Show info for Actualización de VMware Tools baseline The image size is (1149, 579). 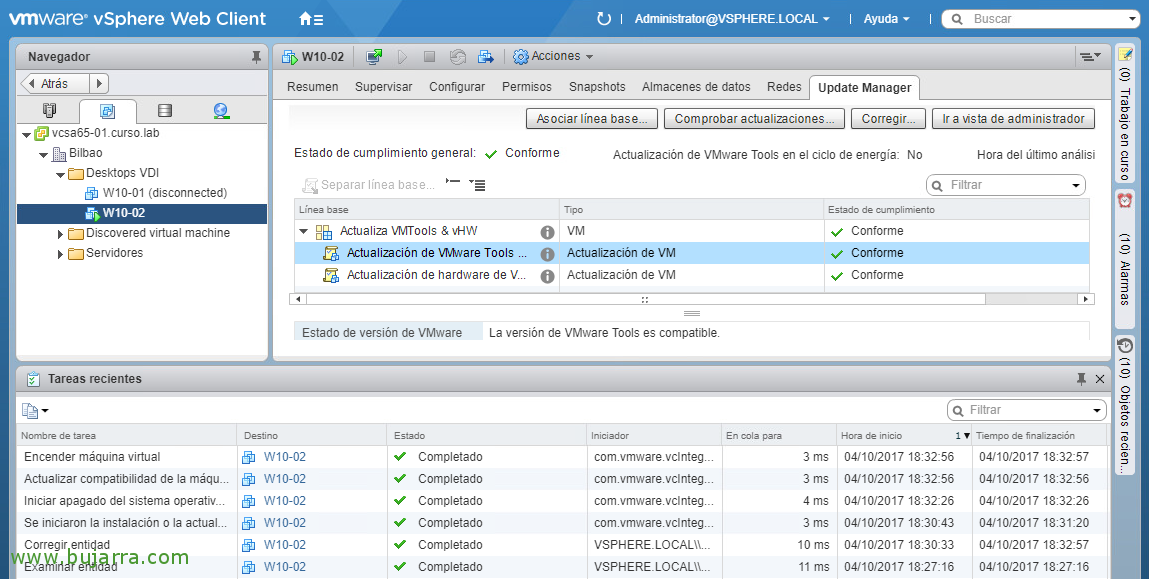click(x=547, y=254)
